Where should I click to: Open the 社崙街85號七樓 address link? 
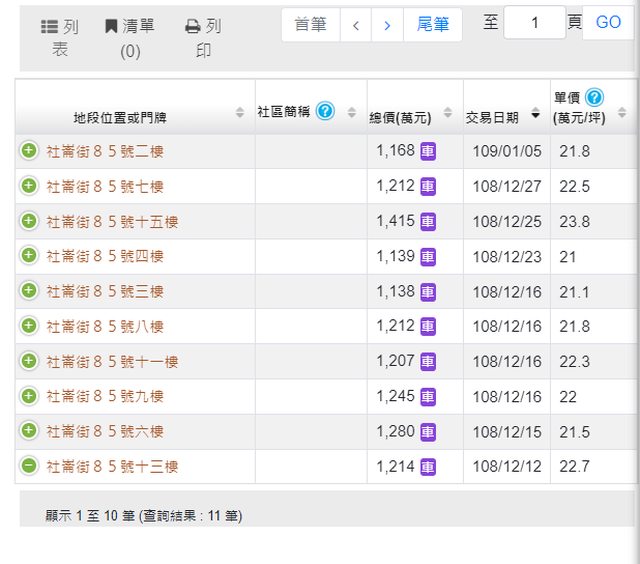105,186
